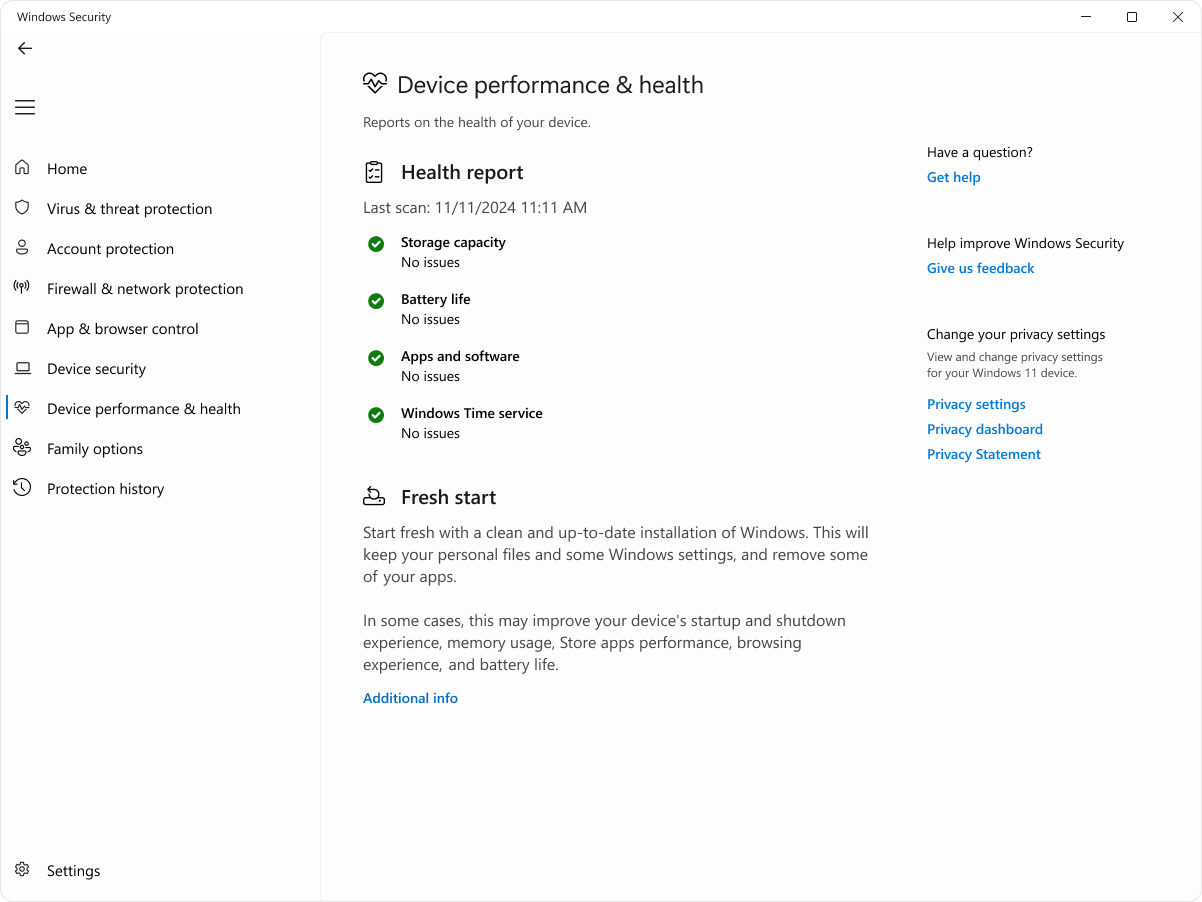
Task: Open Family options
Action: pyautogui.click(x=95, y=448)
